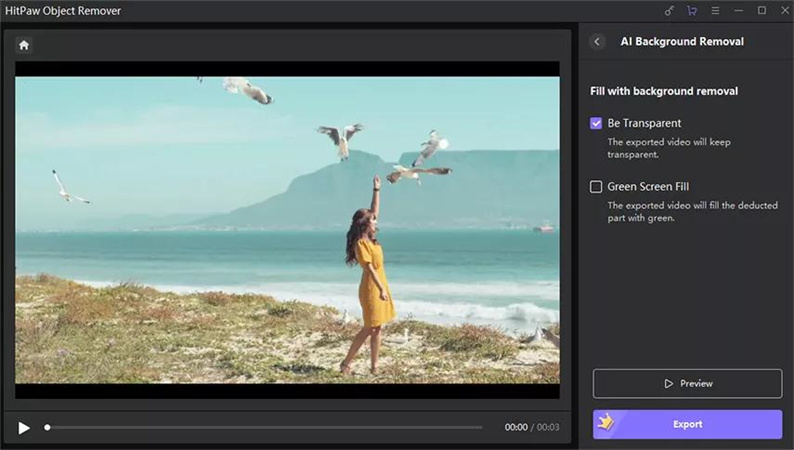Image resolution: width=794 pixels, height=450 pixels.
Task: Click the Preview button
Action: click(687, 384)
